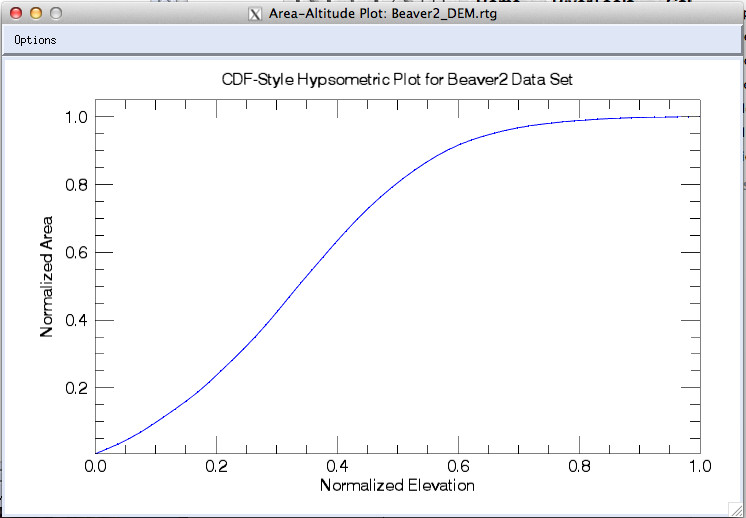Click the 0.6 tick label on y-axis
746x518 pixels.
(x=76, y=252)
